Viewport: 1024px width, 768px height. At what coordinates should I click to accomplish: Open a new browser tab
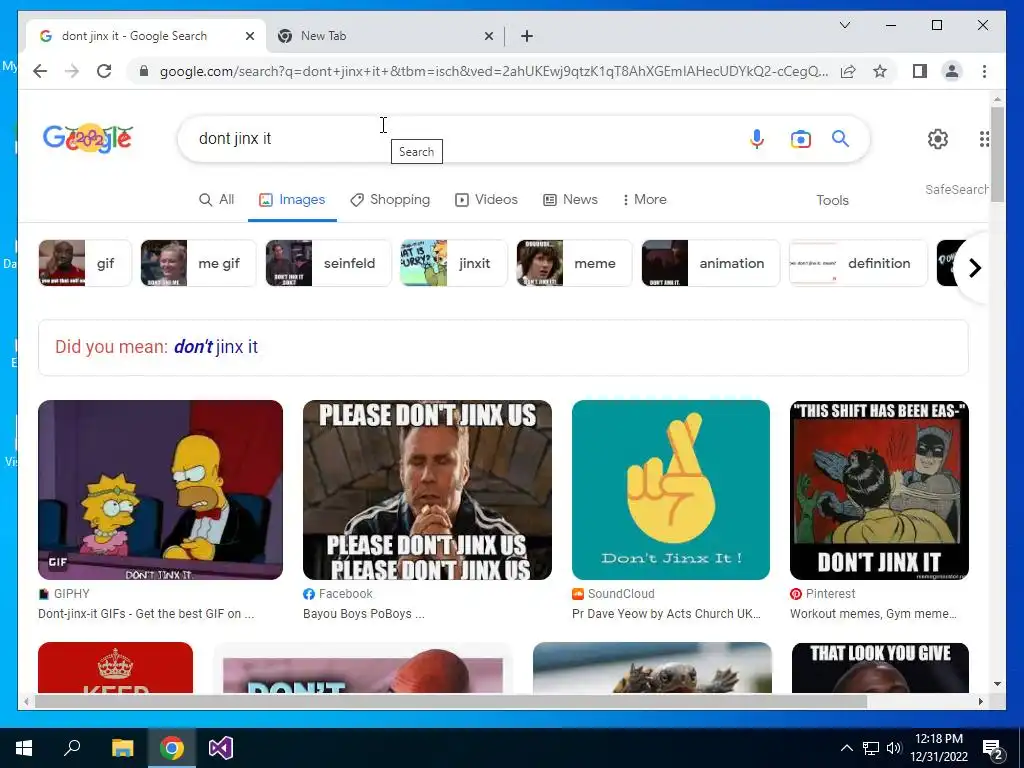[527, 36]
